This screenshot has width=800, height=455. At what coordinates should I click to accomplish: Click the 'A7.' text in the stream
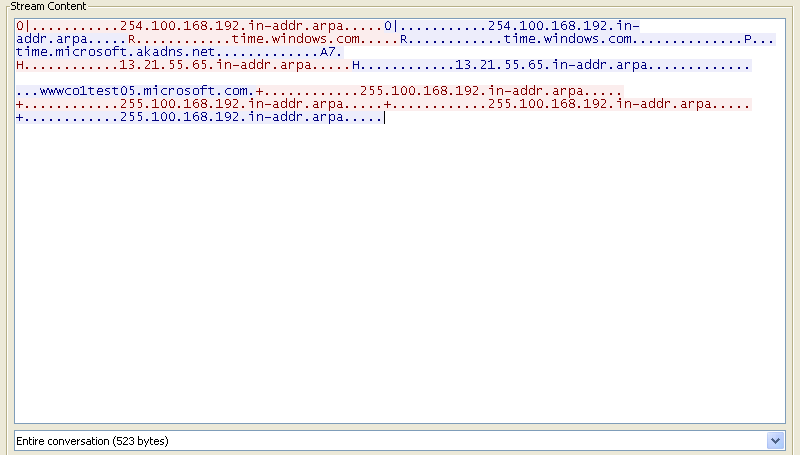(x=331, y=52)
